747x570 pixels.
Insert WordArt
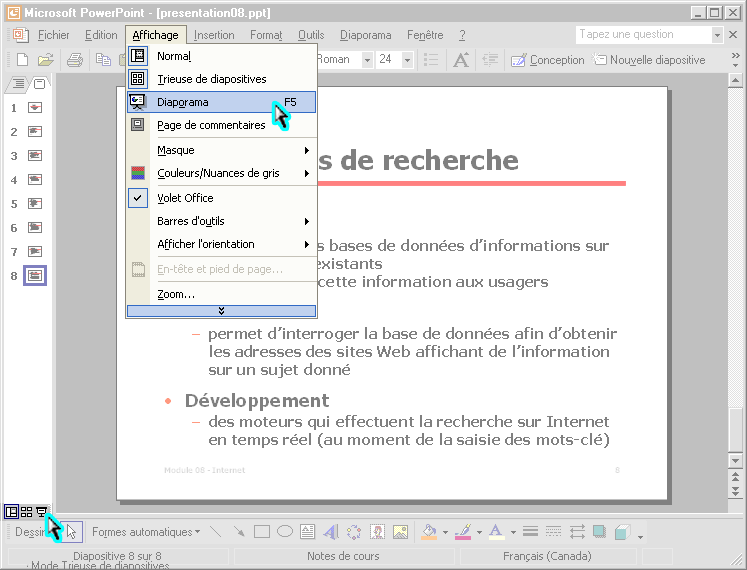(331, 532)
